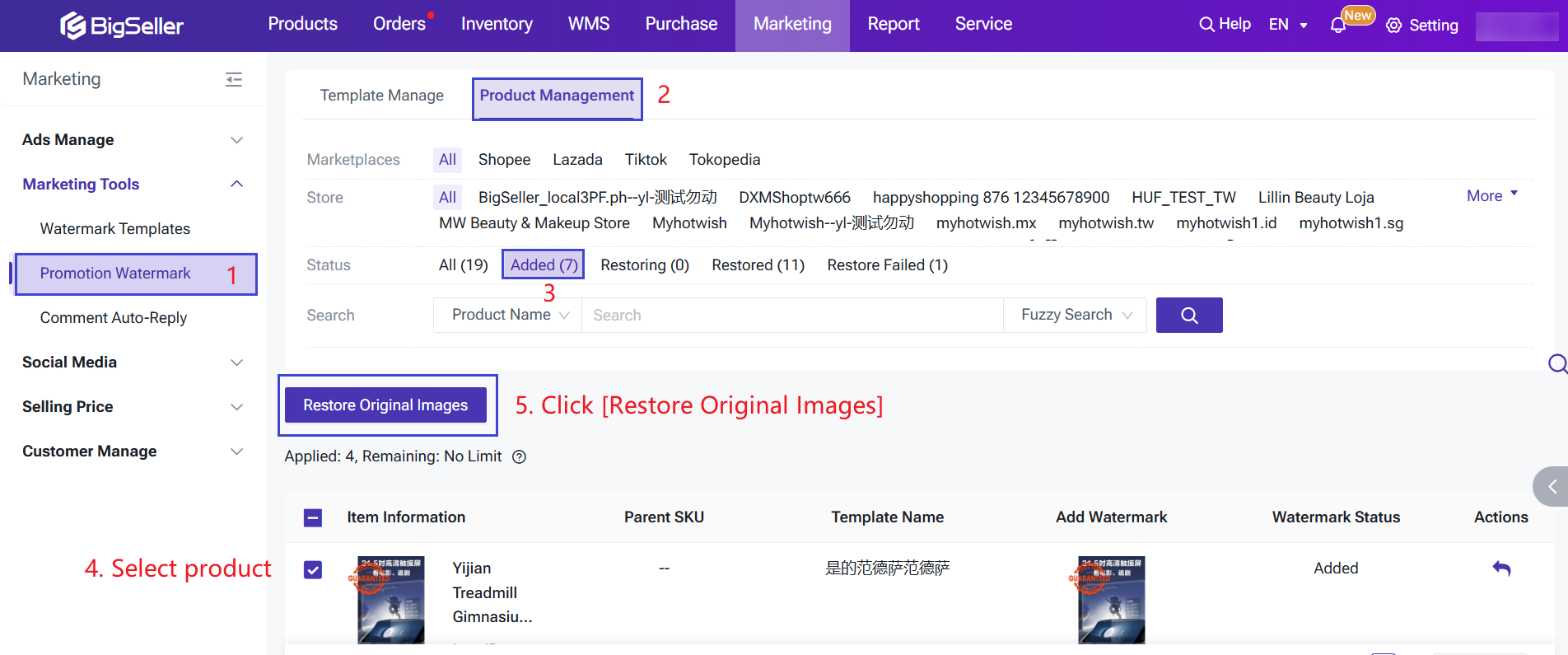The height and width of the screenshot is (655, 1568).
Task: Uncheck the Yijian Treadmill product checkbox
Action: pos(313,569)
